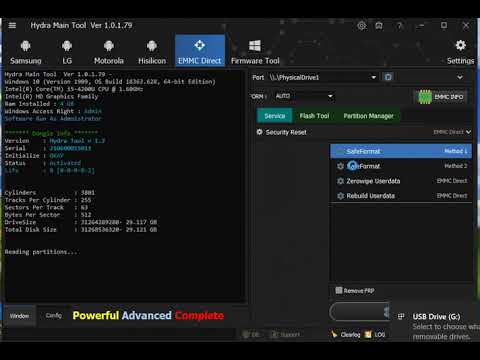Click the LOG folder icon
This screenshot has height=360, width=480.
coord(368,334)
